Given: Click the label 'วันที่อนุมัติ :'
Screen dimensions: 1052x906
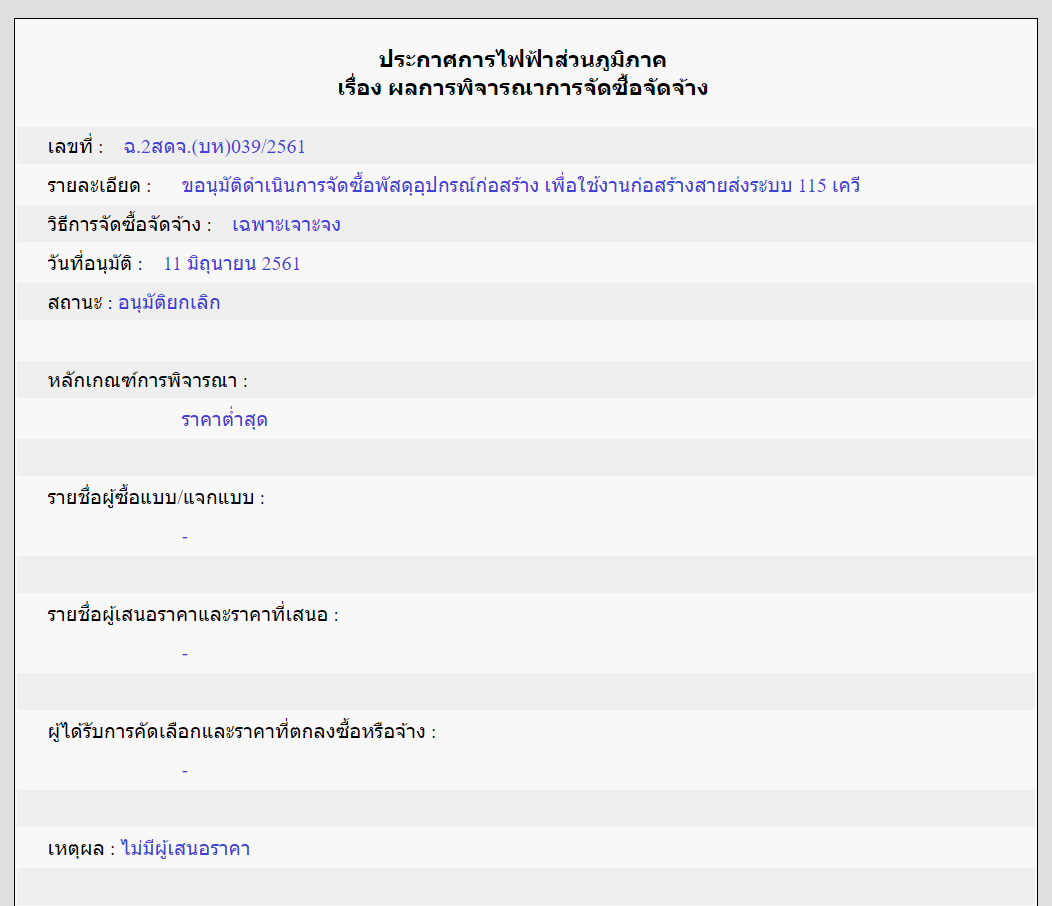Looking at the screenshot, I should pos(95,263).
